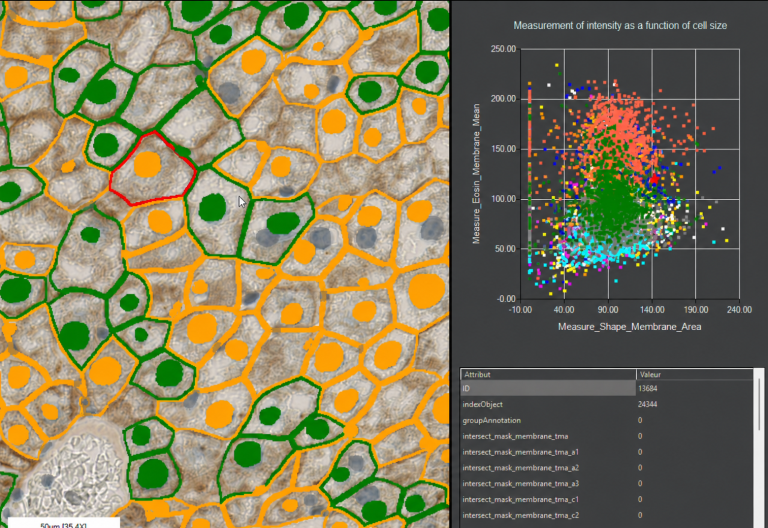Screen dimensions: 768x528
Task: Select the intersect_mask_membrane_tma_a1 row
Action: click(608, 452)
